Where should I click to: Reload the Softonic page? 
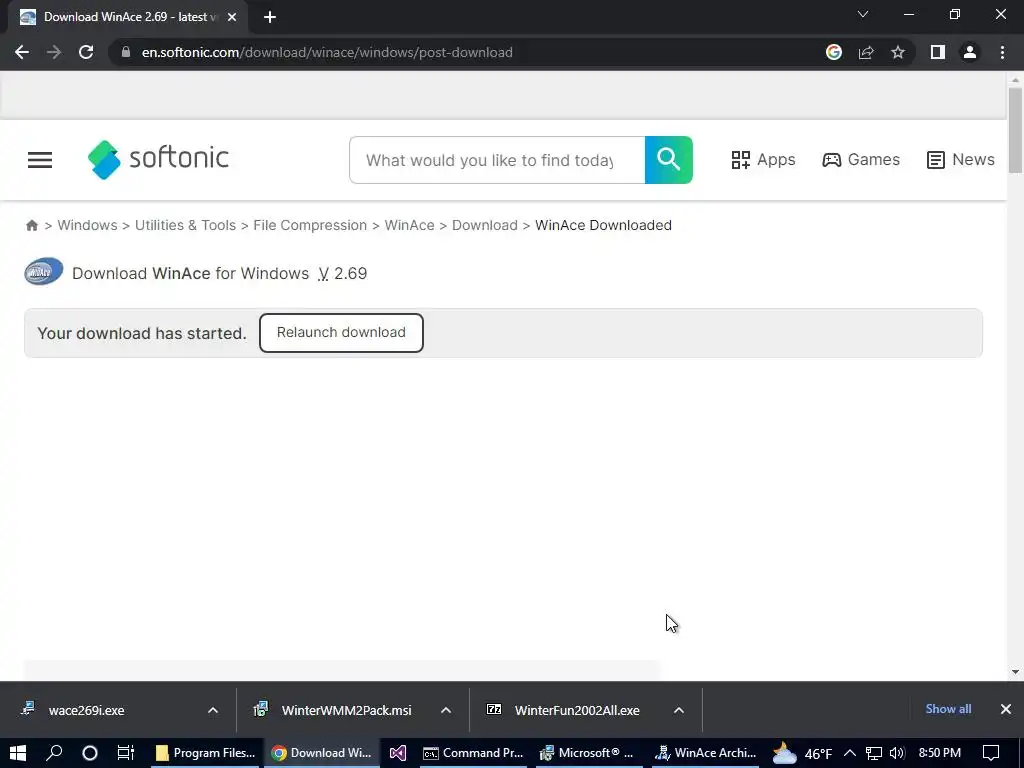pos(86,52)
